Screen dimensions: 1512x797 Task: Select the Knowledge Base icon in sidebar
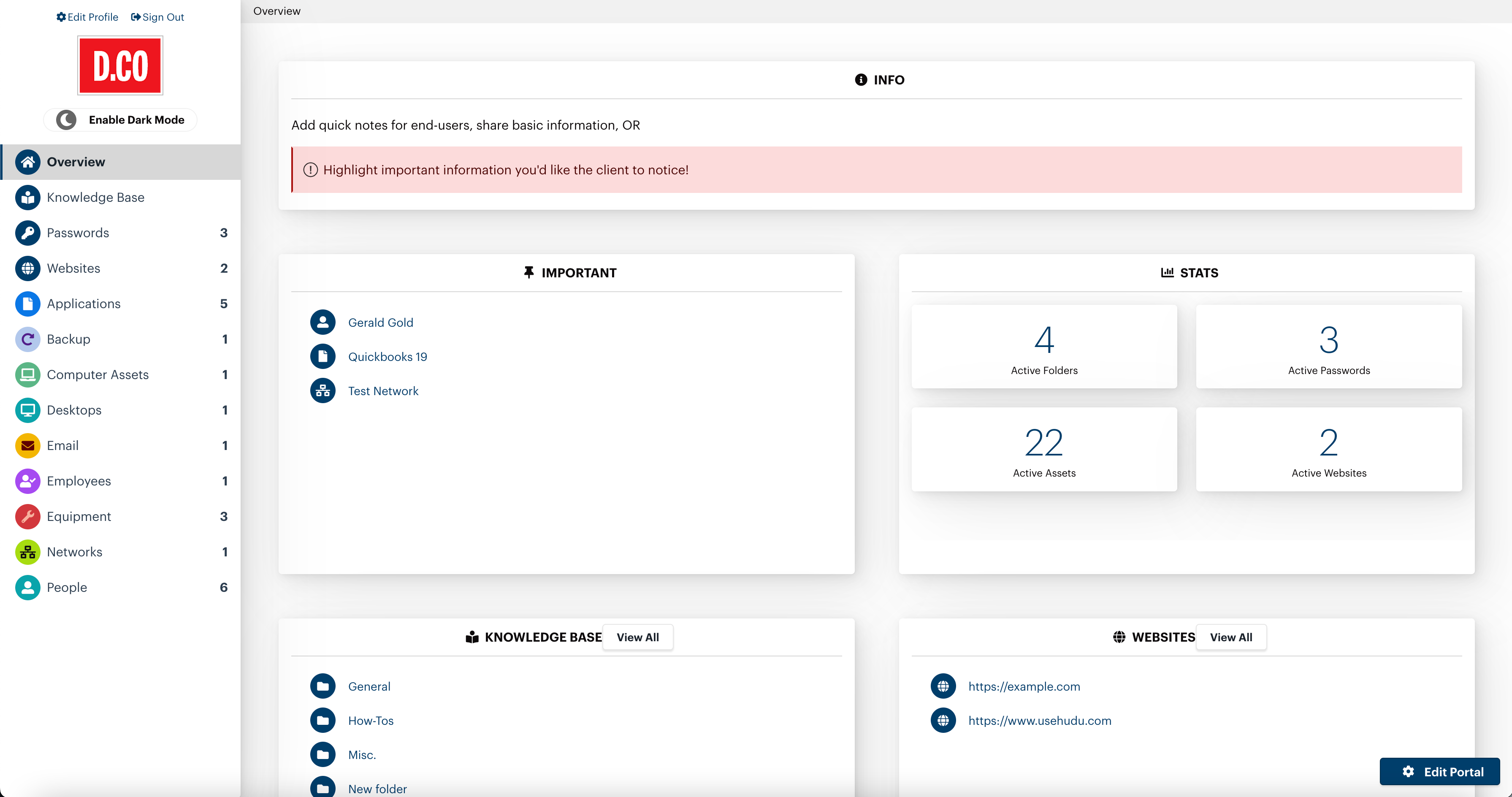[27, 197]
